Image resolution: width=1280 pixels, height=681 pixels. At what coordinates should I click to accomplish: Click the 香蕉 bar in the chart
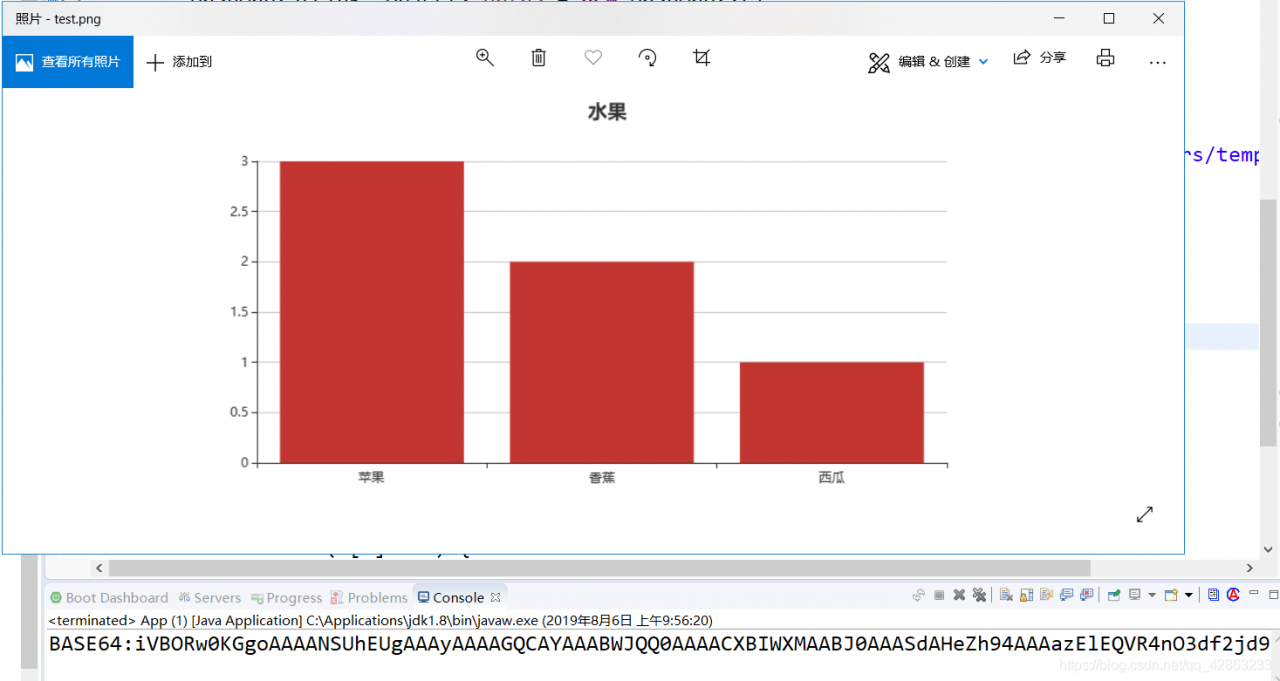602,362
